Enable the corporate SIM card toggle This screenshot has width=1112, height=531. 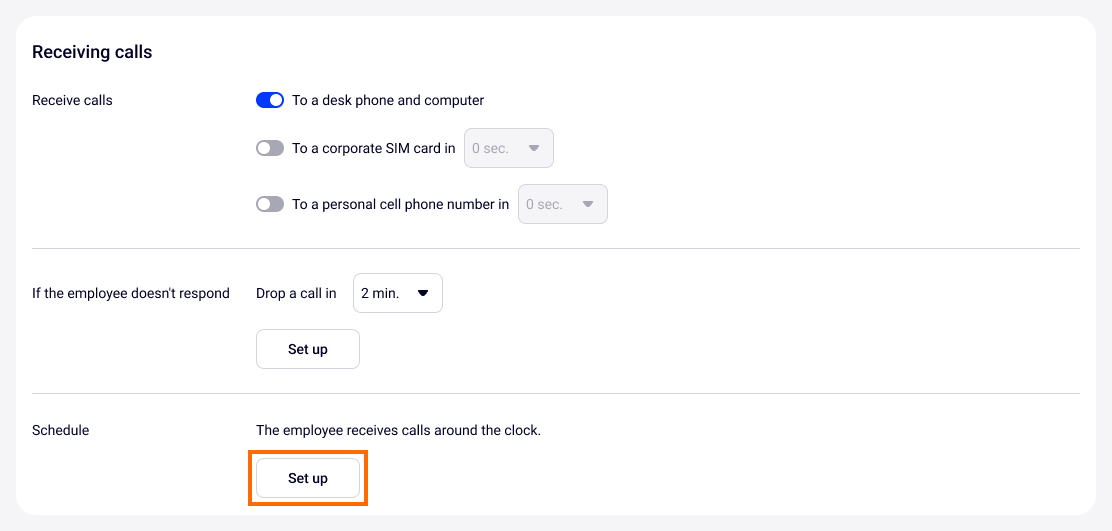(x=270, y=148)
